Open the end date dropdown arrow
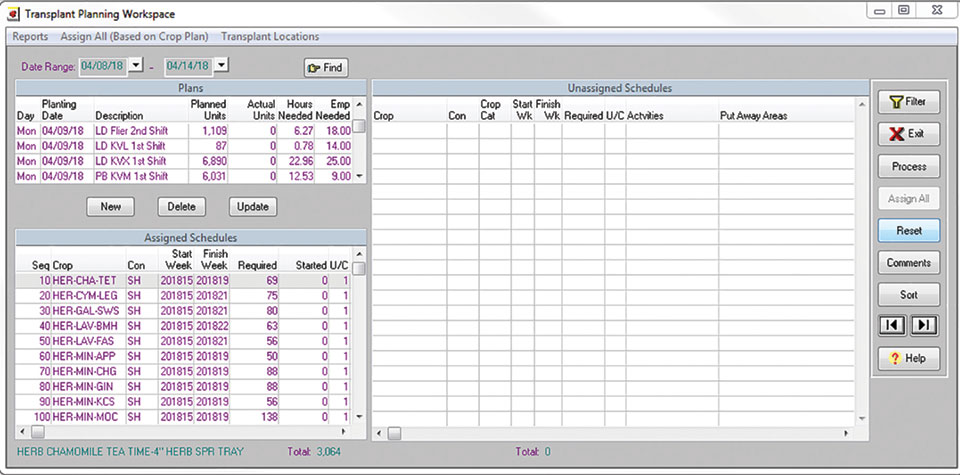 click(x=222, y=64)
